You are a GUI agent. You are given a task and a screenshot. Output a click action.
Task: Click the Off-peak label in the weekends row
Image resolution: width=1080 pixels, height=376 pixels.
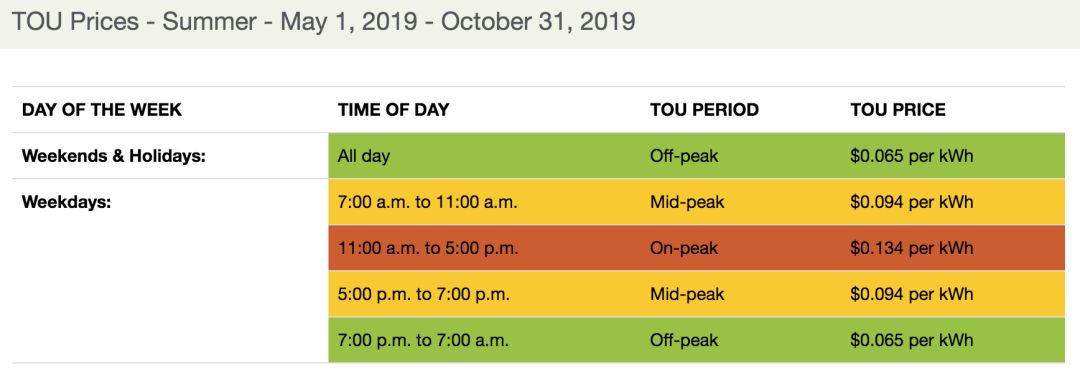(x=684, y=156)
